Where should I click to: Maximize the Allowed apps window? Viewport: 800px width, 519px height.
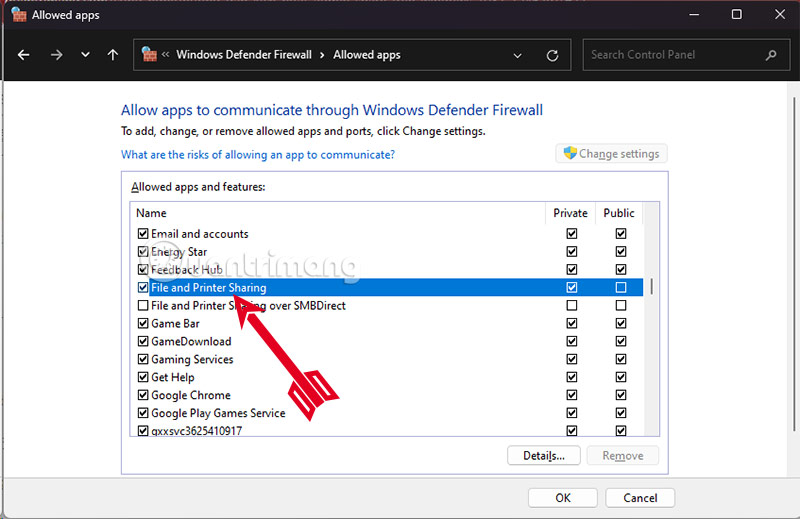click(736, 14)
